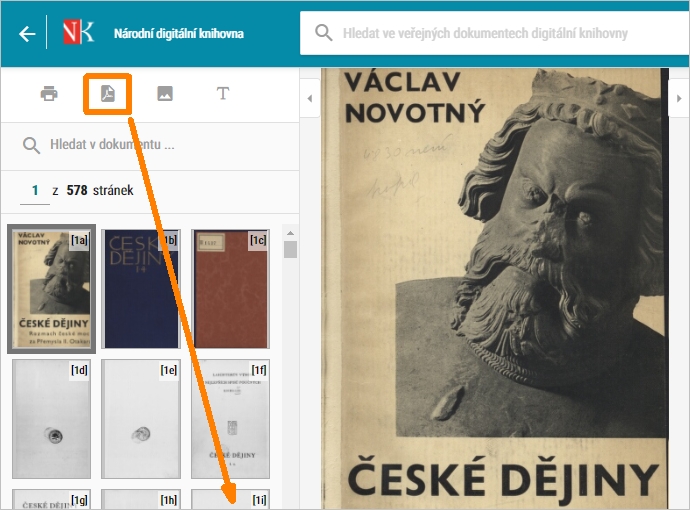Click the thumbnail scrollbar up arrow

(x=290, y=233)
